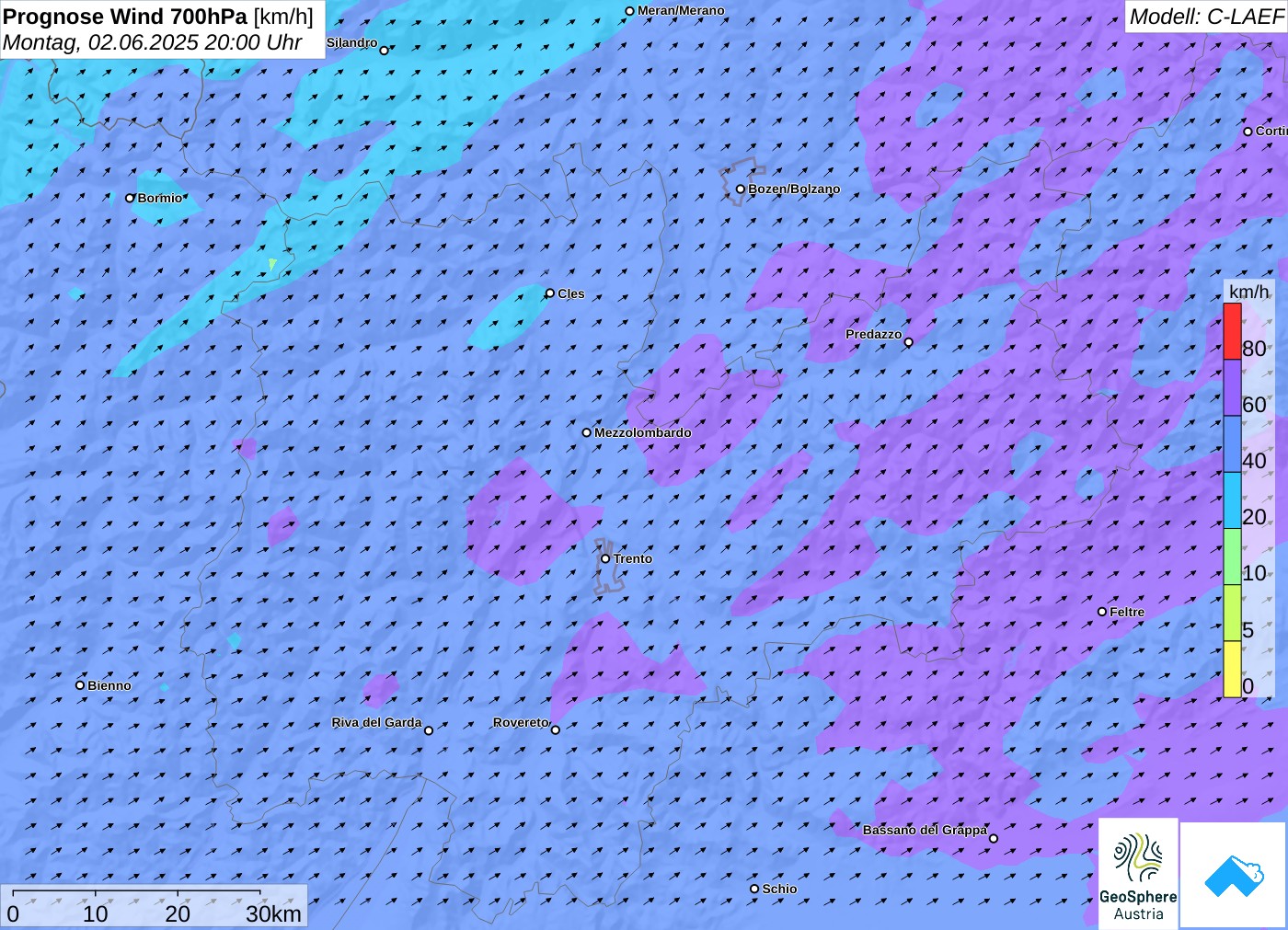The width and height of the screenshot is (1288, 930).
Task: Click the '0' legend value at the yellow swatch
Action: pos(1248,685)
